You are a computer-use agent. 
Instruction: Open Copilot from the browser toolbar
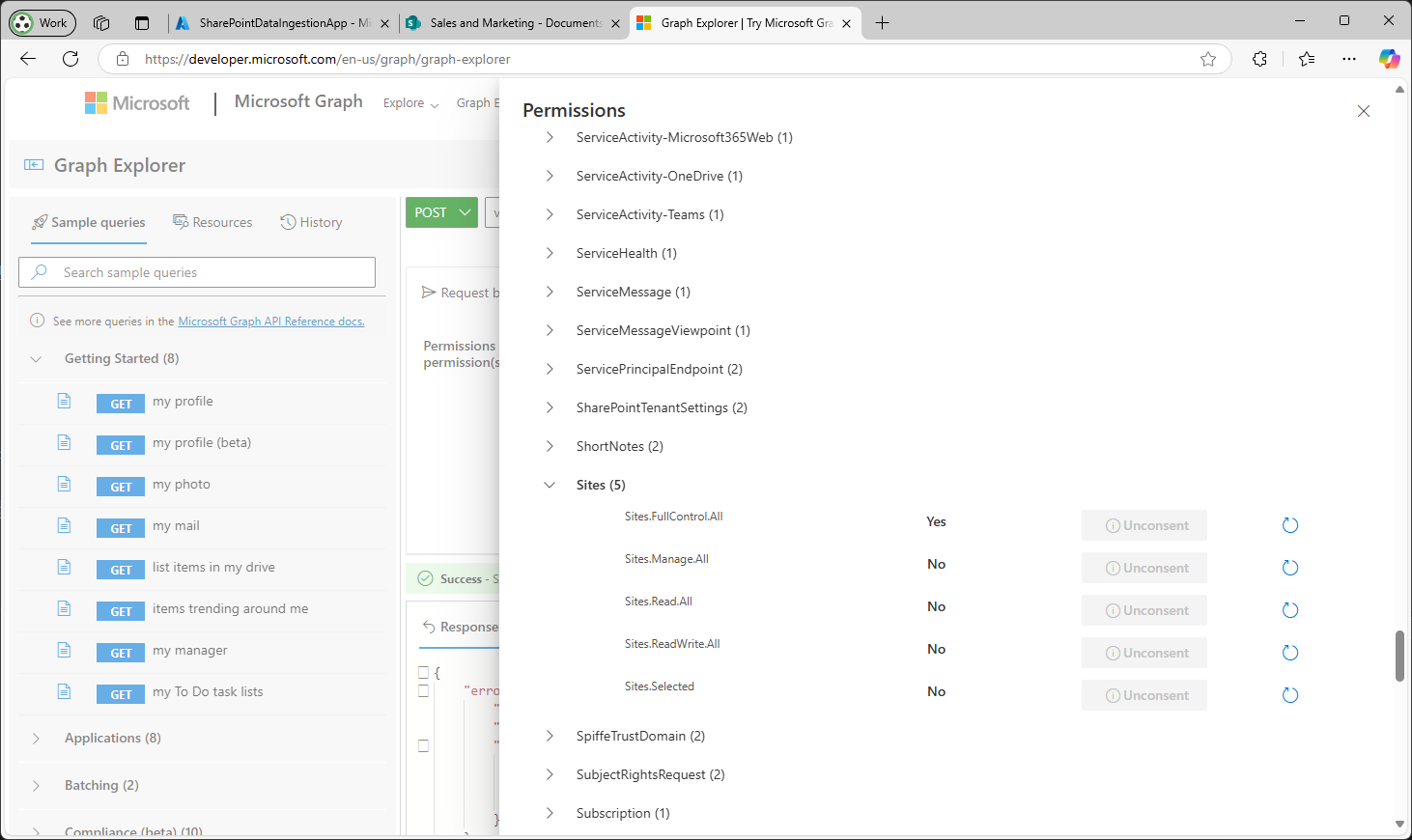(x=1389, y=59)
